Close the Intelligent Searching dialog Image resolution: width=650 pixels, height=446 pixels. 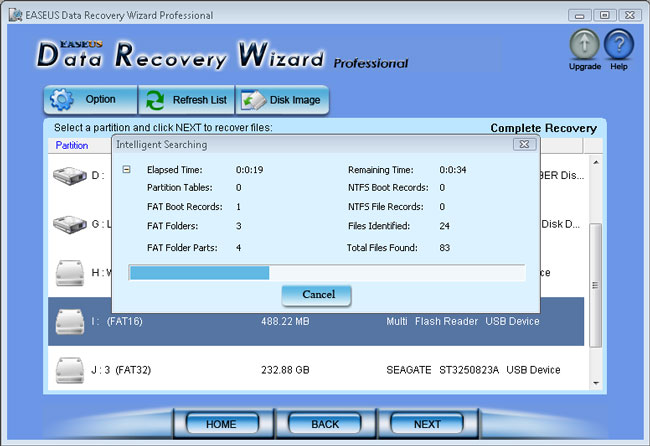(524, 144)
